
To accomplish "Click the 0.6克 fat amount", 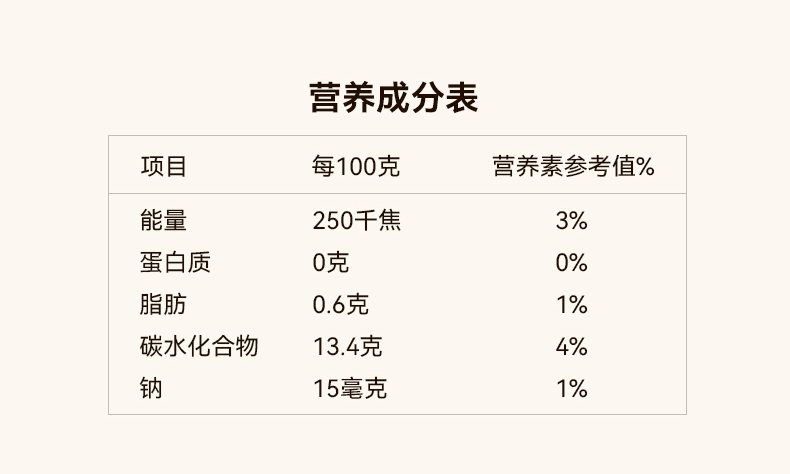I will point(341,305).
